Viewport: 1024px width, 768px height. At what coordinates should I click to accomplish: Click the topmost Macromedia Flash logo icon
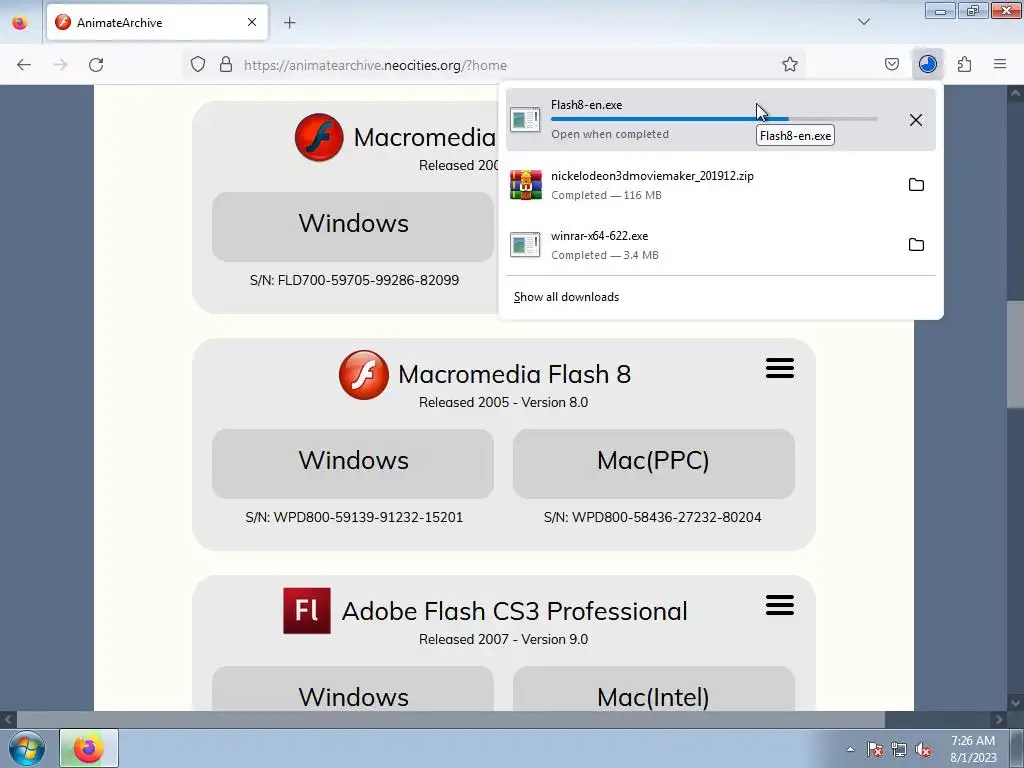tap(319, 137)
